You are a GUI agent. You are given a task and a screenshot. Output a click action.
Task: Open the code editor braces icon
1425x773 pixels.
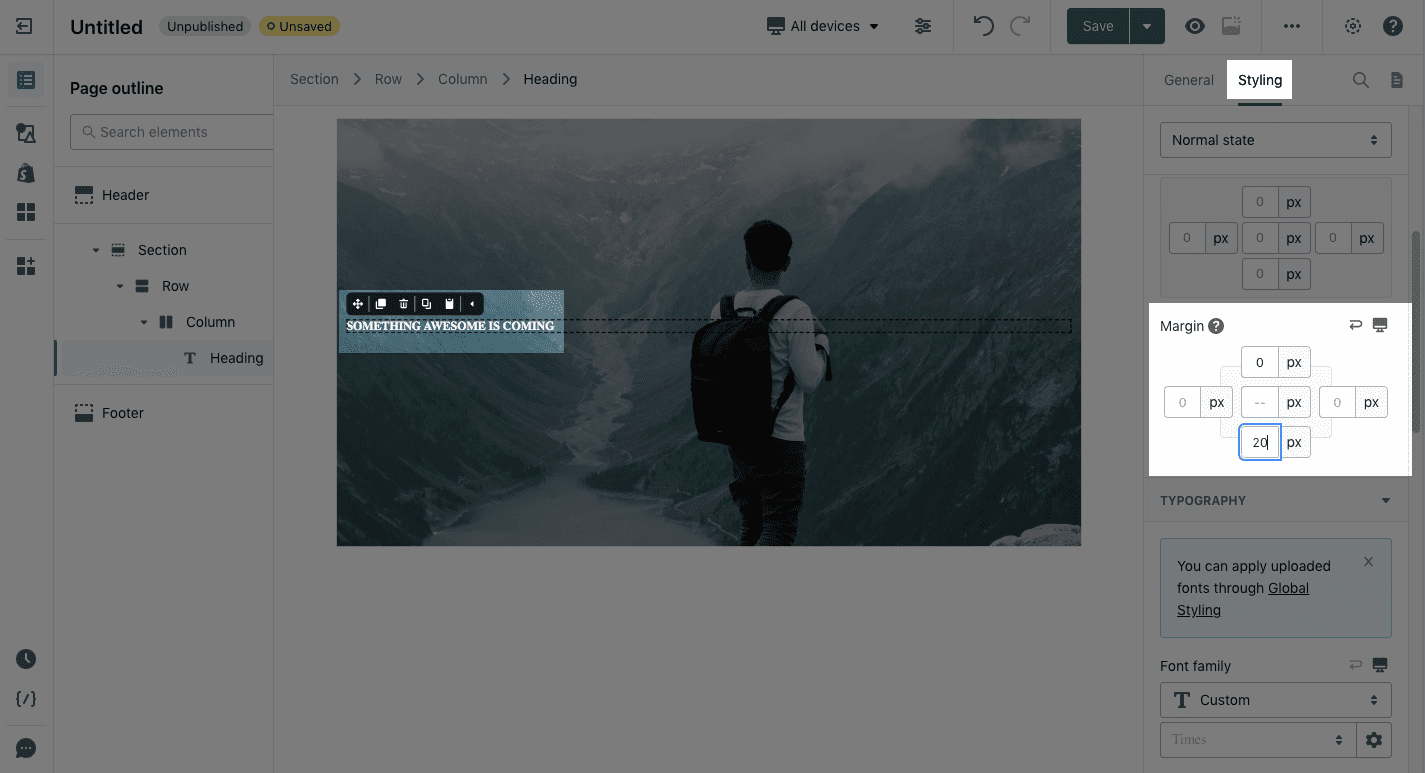(26, 699)
